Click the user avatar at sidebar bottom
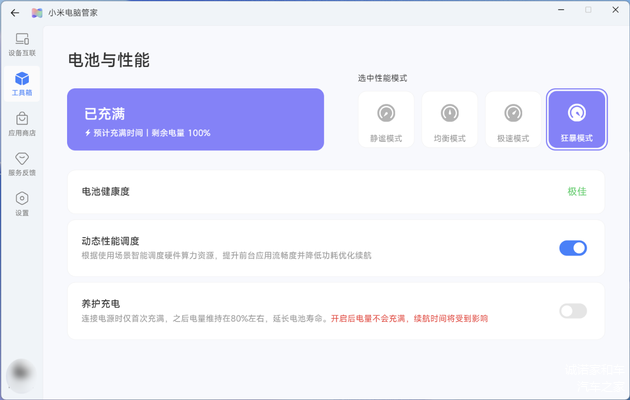 pyautogui.click(x=20, y=374)
